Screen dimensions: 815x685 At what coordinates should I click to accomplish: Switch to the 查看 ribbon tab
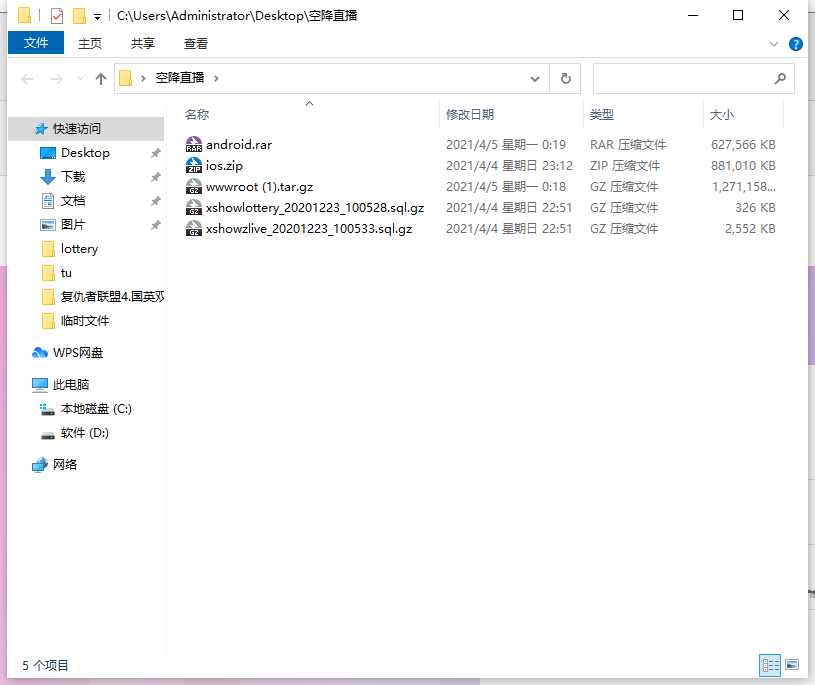[x=196, y=43]
